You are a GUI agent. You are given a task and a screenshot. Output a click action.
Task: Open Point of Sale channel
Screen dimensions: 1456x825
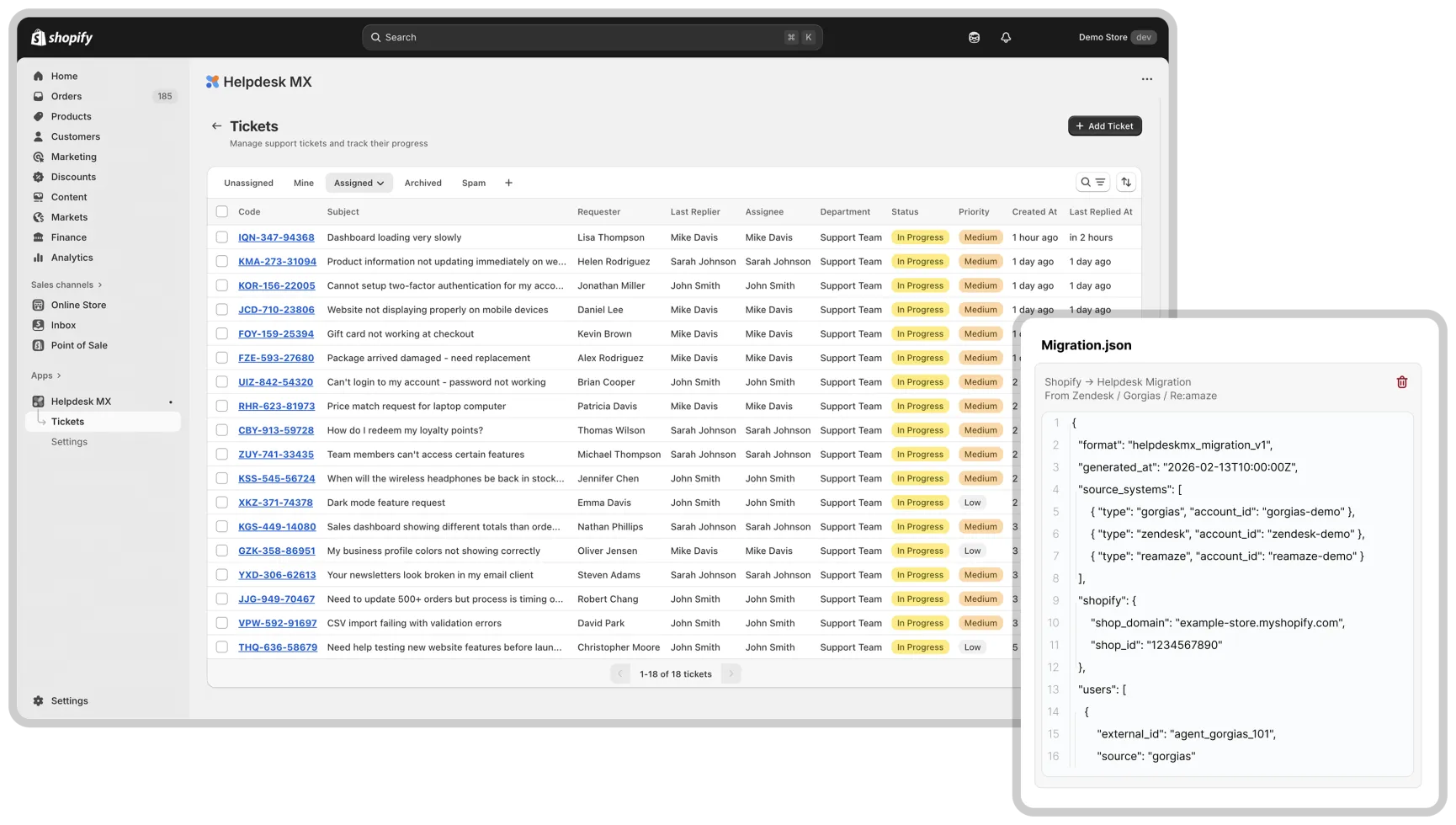click(x=80, y=345)
